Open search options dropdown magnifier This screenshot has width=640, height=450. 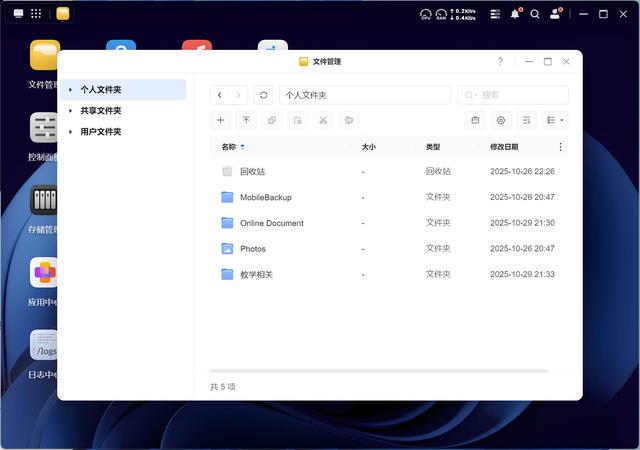(x=470, y=95)
